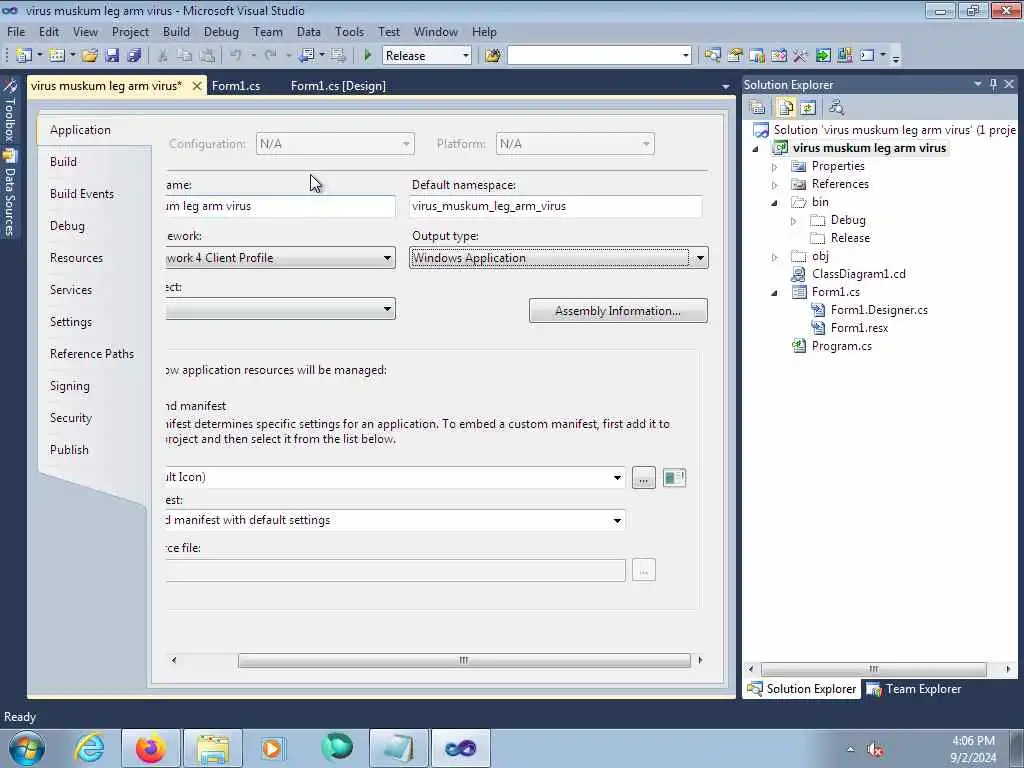Click the Command Window toolbar icon
1024x768 pixels.
(x=867, y=56)
